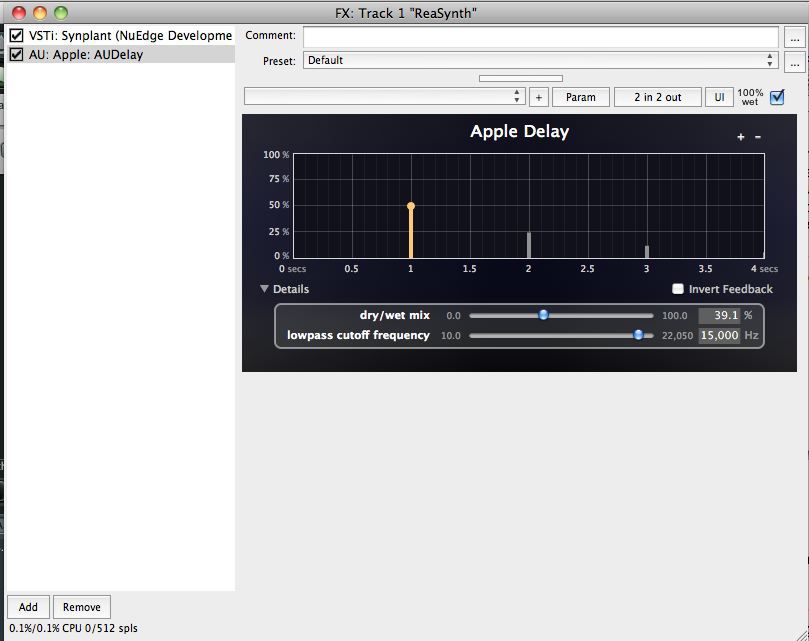This screenshot has height=641, width=809.
Task: Click the orange delay time handle at 1 sec
Action: click(x=411, y=206)
